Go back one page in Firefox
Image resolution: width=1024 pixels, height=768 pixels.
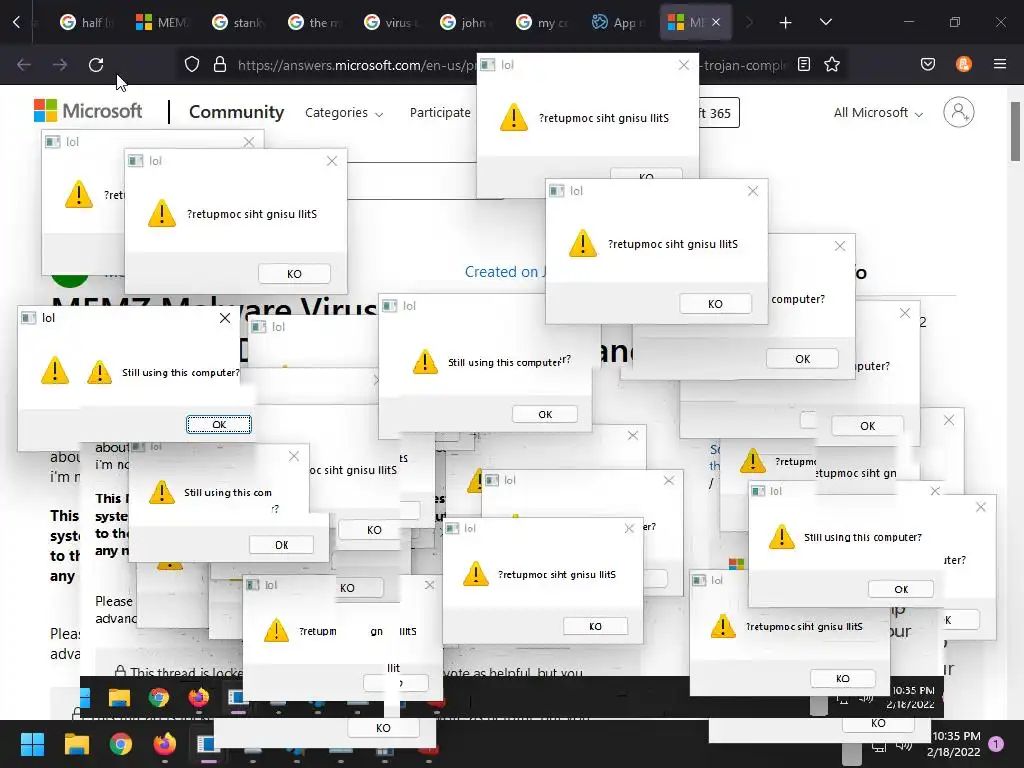24,65
